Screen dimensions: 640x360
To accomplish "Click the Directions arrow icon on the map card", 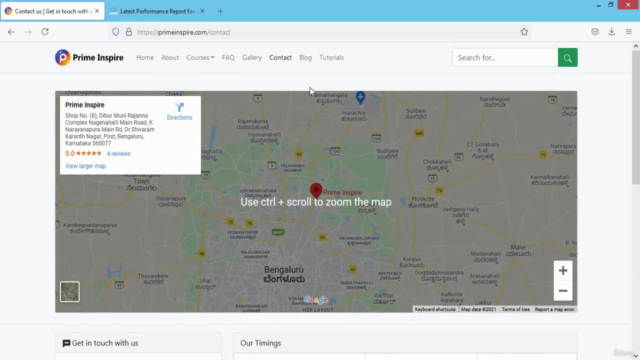I will click(x=179, y=107).
